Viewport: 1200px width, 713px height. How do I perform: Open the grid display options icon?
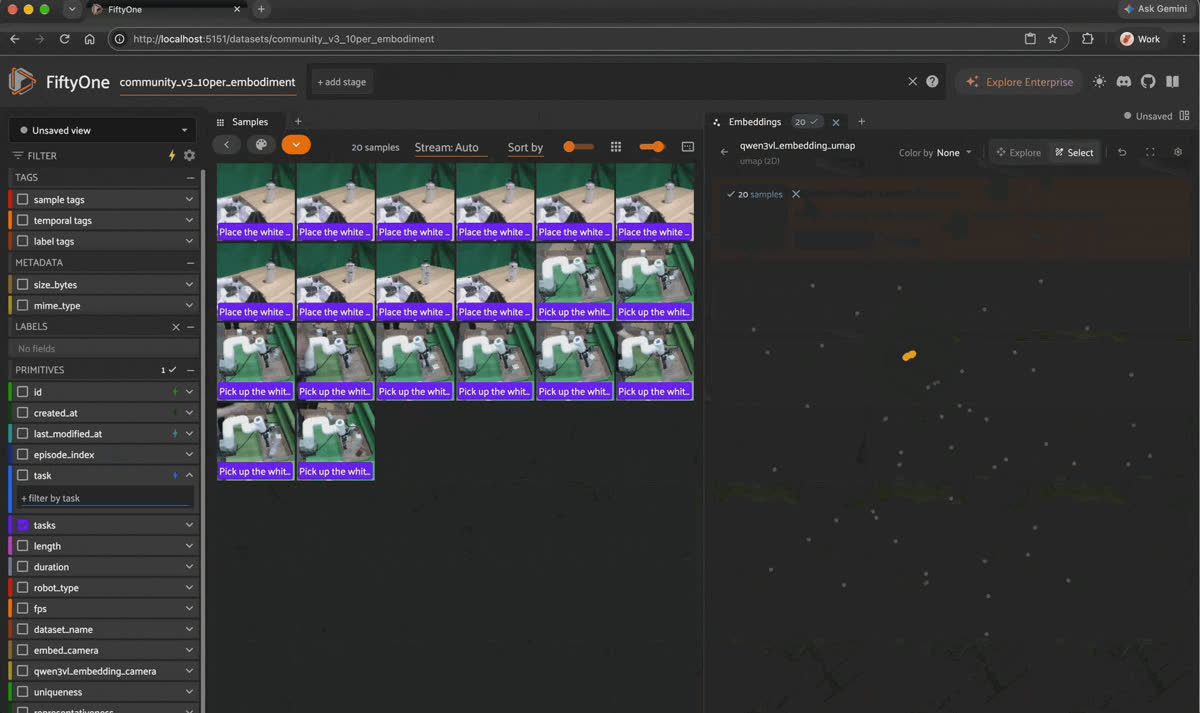click(x=616, y=147)
